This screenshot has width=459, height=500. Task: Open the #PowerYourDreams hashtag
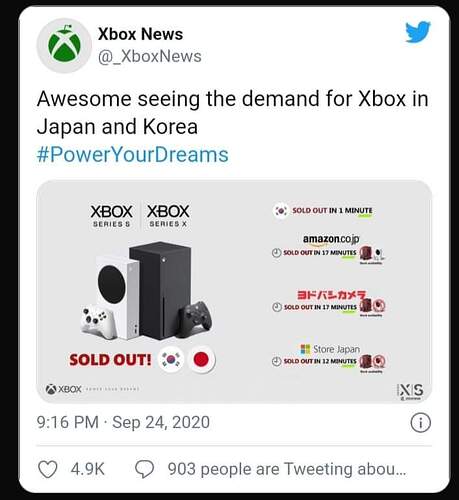click(133, 155)
